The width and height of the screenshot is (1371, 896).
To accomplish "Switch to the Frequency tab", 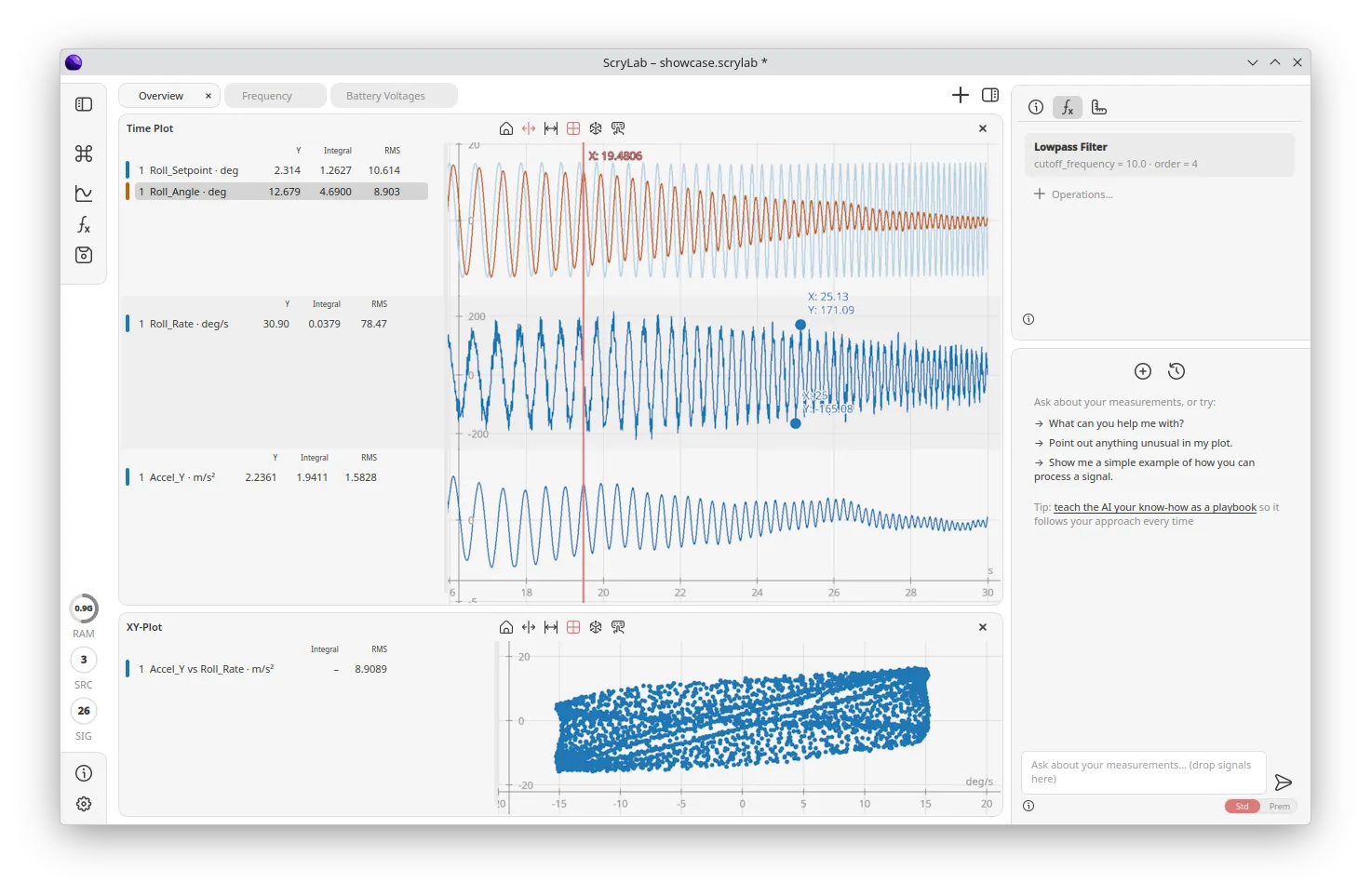I will (x=276, y=96).
